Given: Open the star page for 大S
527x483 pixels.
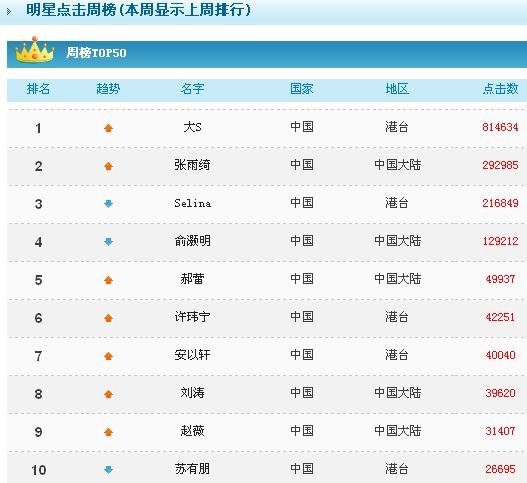Looking at the screenshot, I should (x=192, y=127).
